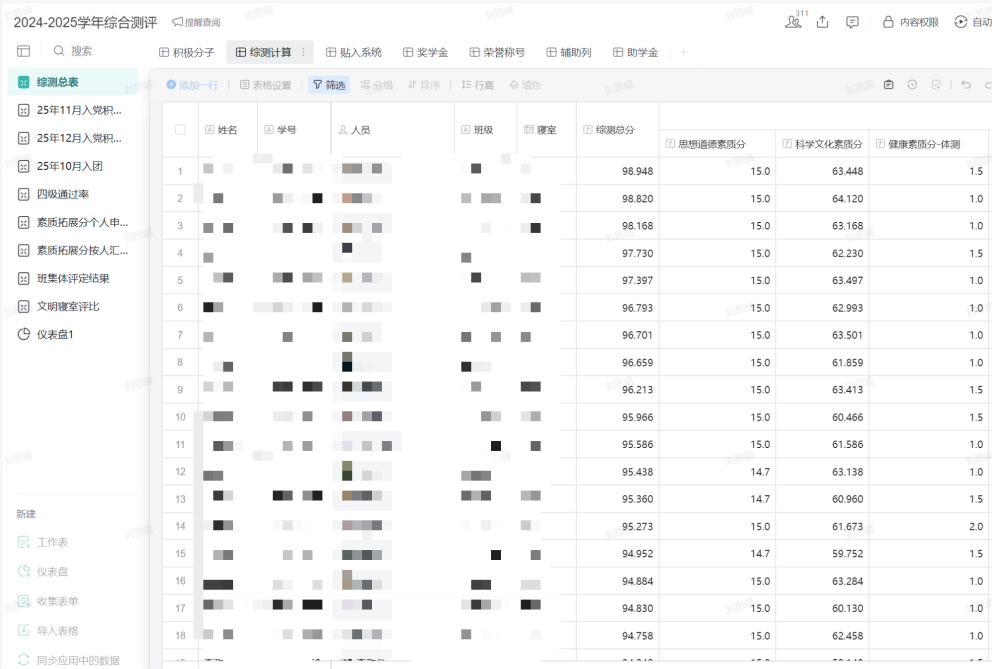992x669 pixels.
Task: Click 添加一行 to add a row
Action: pos(192,85)
